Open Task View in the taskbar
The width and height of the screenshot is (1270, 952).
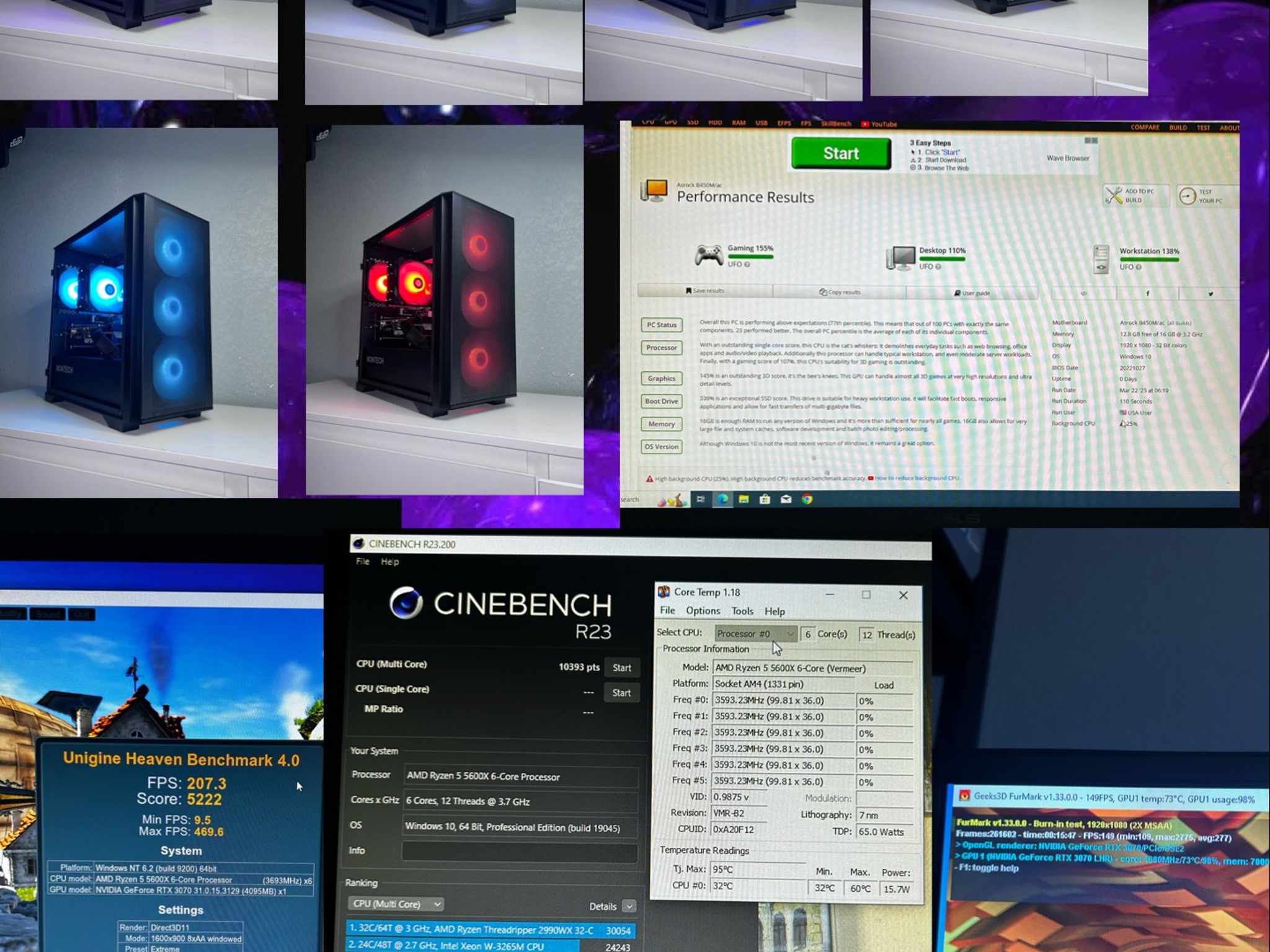pos(701,500)
